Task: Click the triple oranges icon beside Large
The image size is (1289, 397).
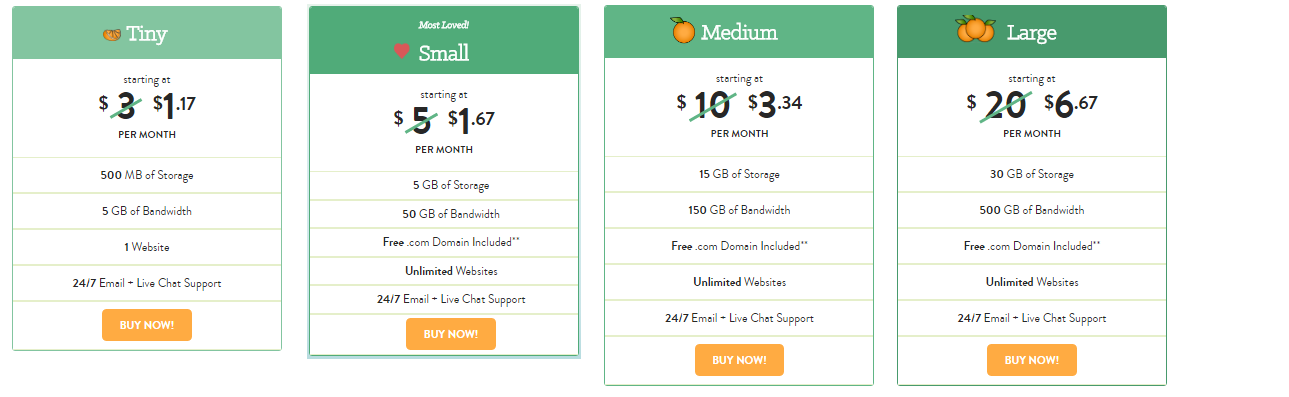Action: (975, 30)
